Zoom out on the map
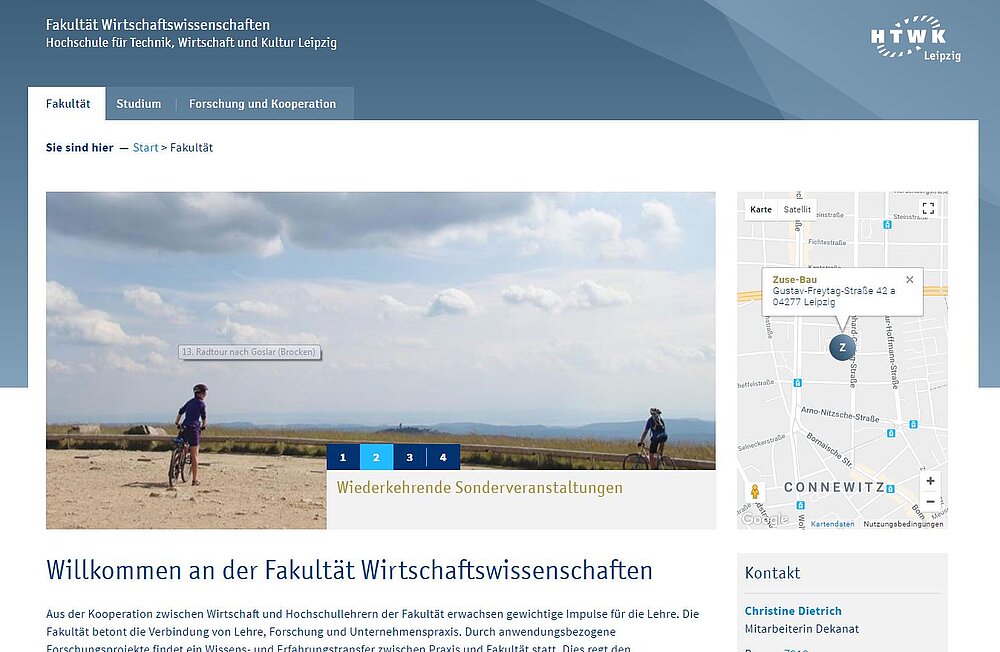This screenshot has width=1000, height=652. [x=930, y=502]
